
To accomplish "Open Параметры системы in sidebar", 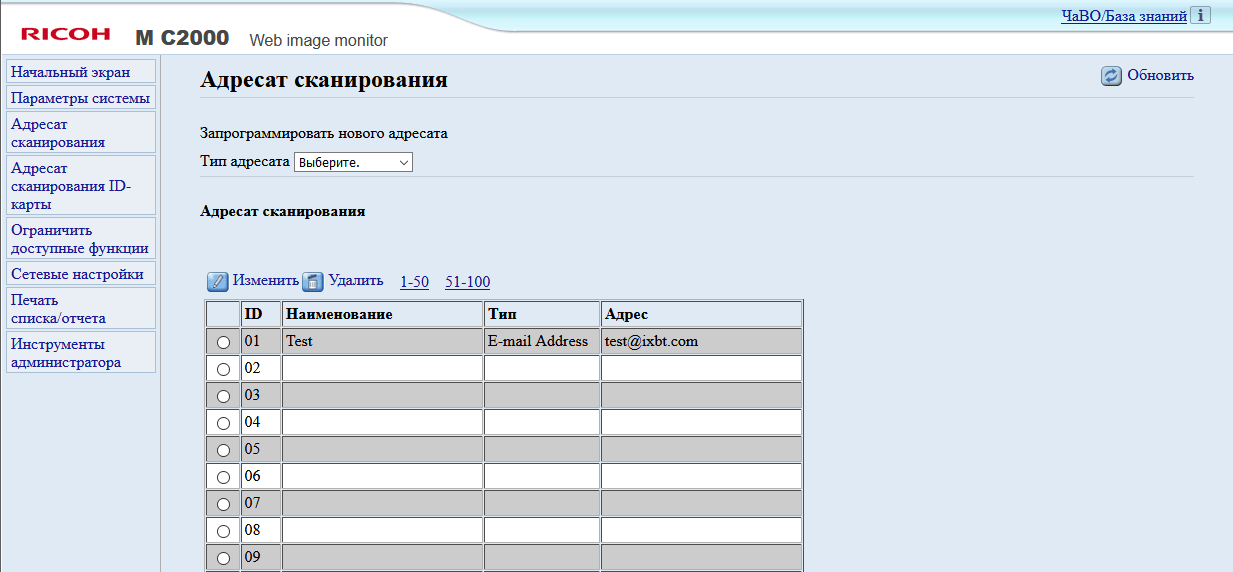I will tap(81, 98).
